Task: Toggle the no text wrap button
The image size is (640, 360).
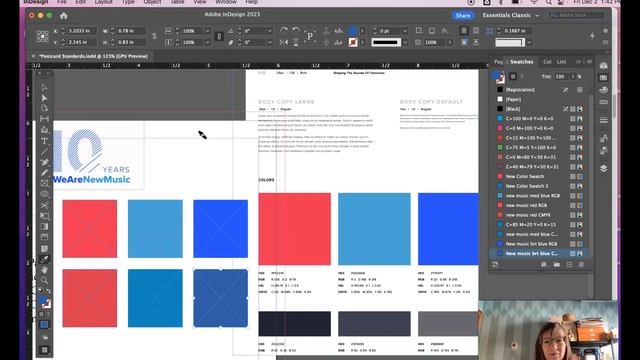Action: pos(464,31)
